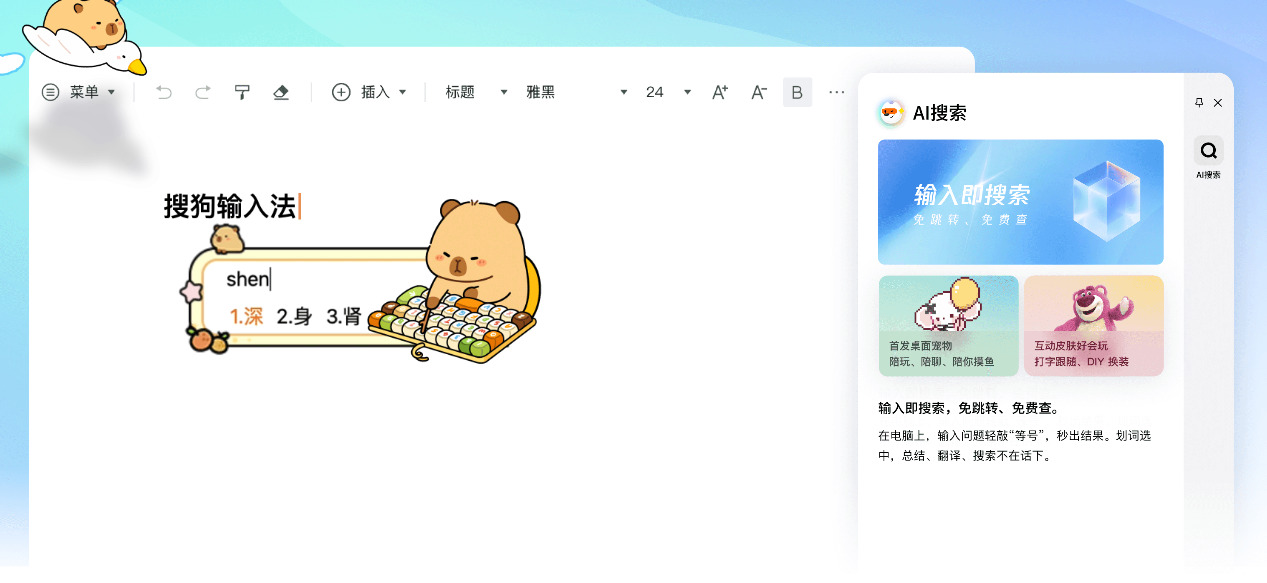
Task: Redo the last action
Action: (x=203, y=92)
